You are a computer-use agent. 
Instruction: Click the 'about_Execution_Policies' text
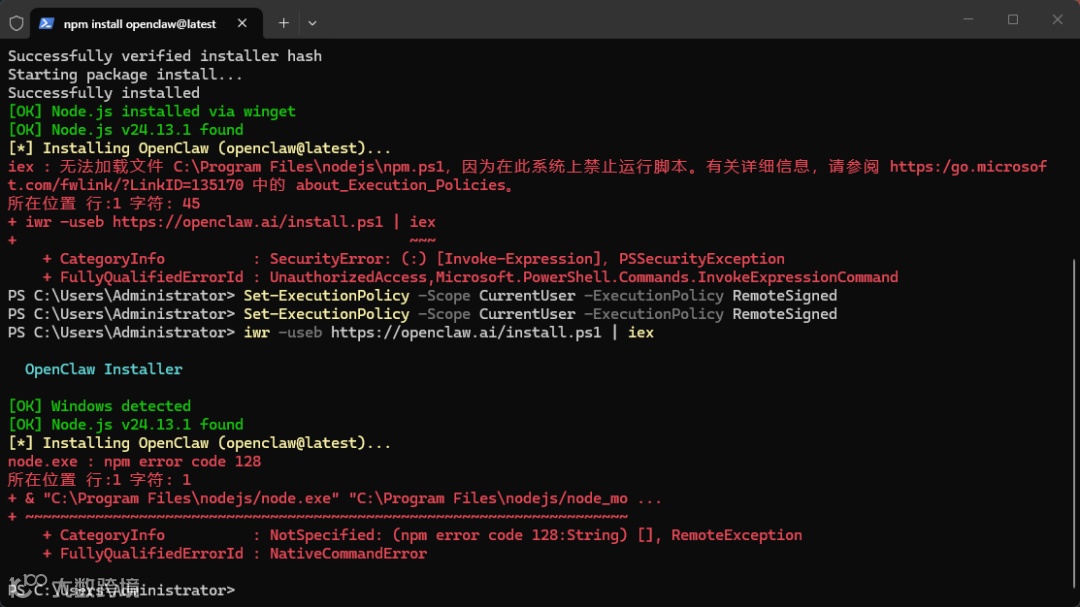coord(401,185)
